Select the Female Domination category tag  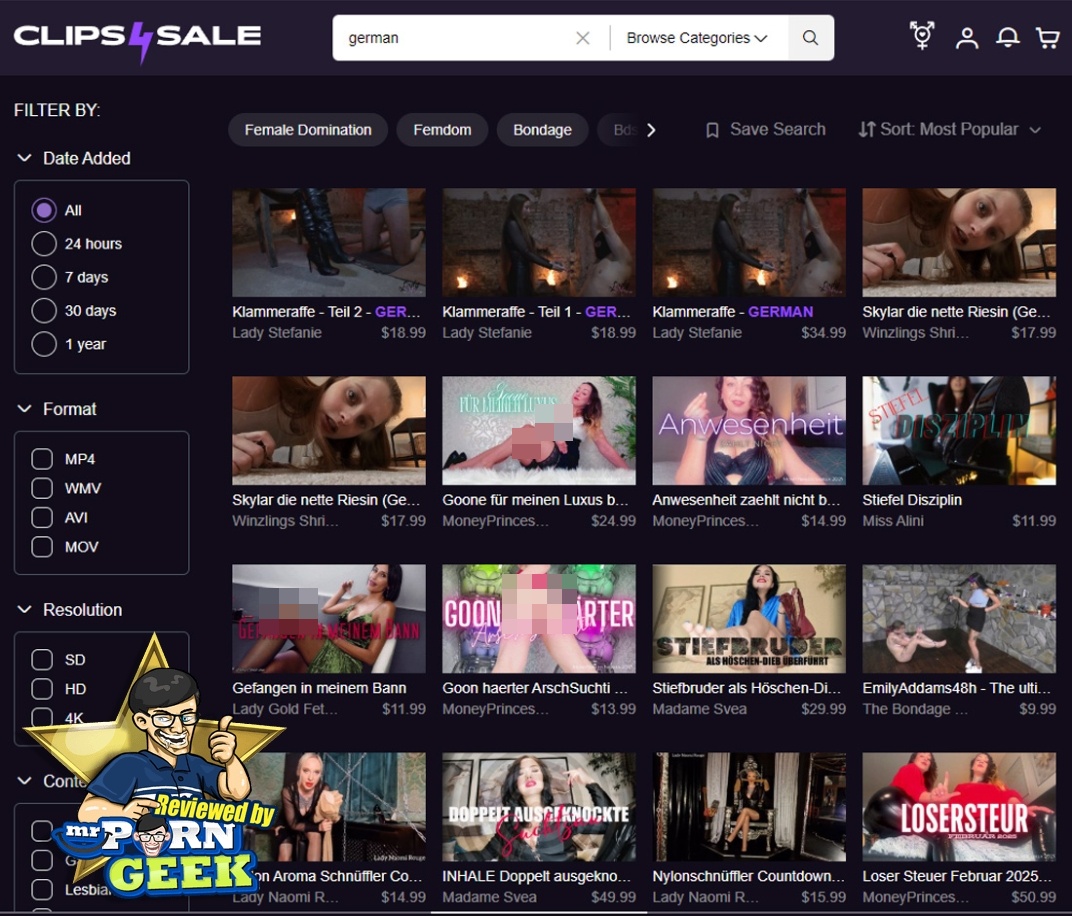[x=308, y=130]
